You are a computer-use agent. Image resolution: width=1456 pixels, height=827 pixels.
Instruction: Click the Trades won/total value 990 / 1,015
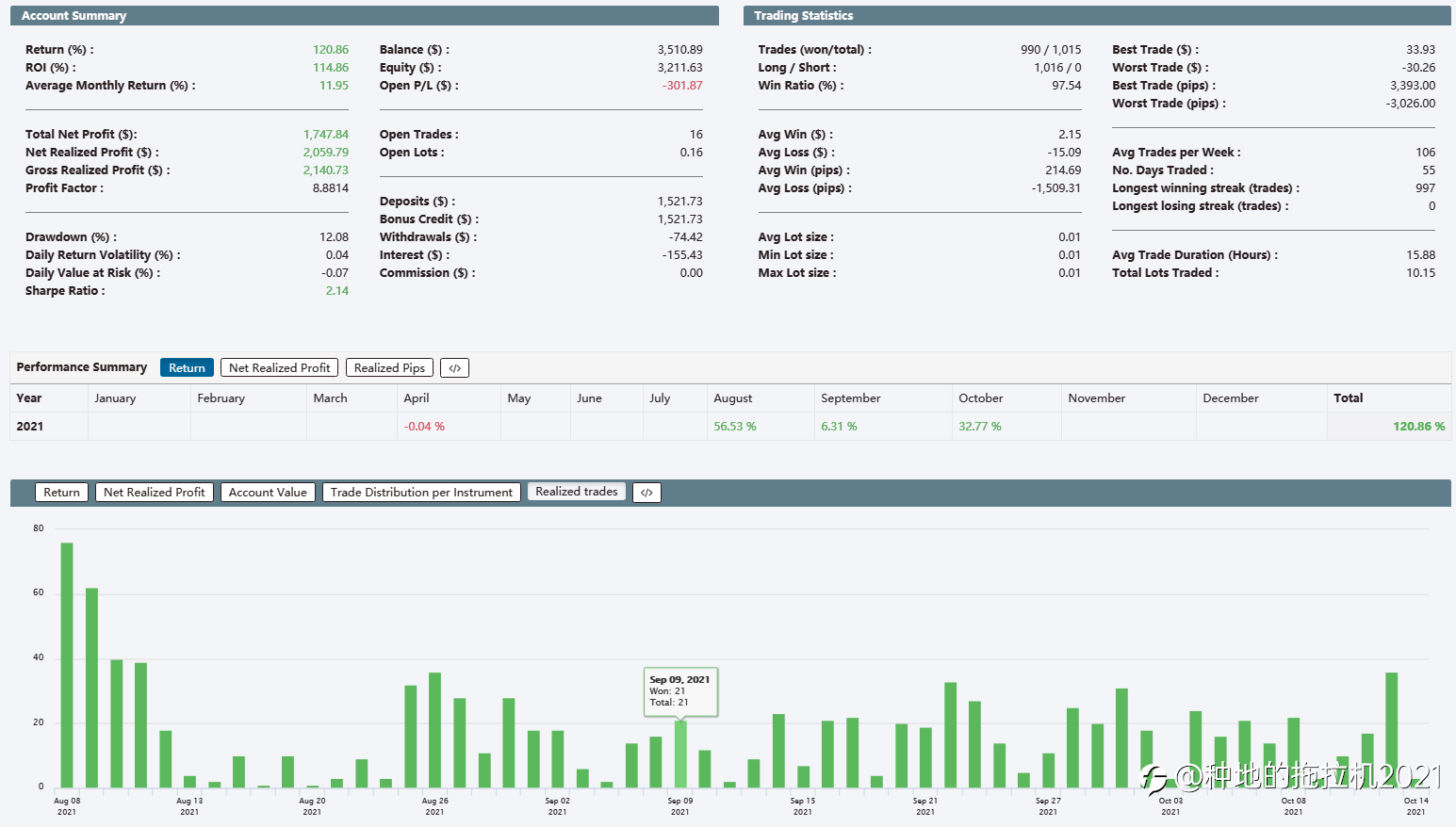[x=1051, y=50]
